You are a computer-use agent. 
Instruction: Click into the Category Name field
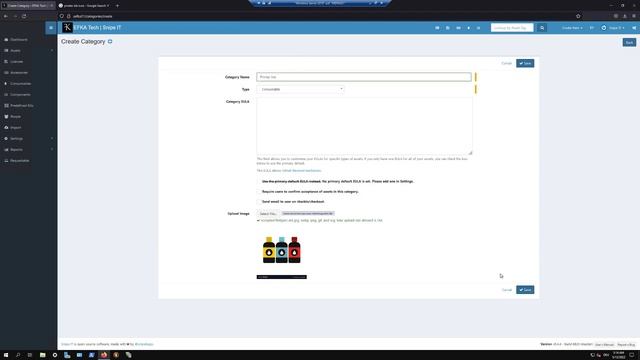click(x=364, y=77)
